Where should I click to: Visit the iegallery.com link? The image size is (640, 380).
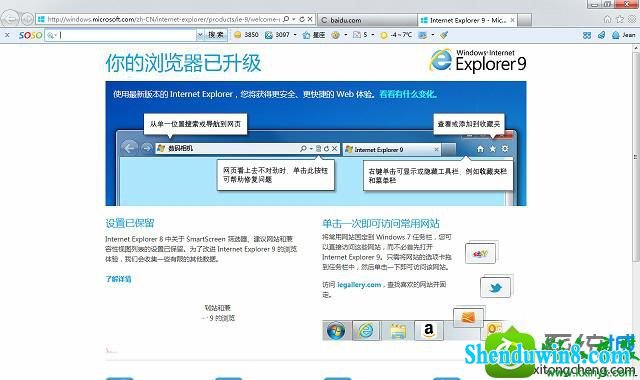(x=359, y=284)
